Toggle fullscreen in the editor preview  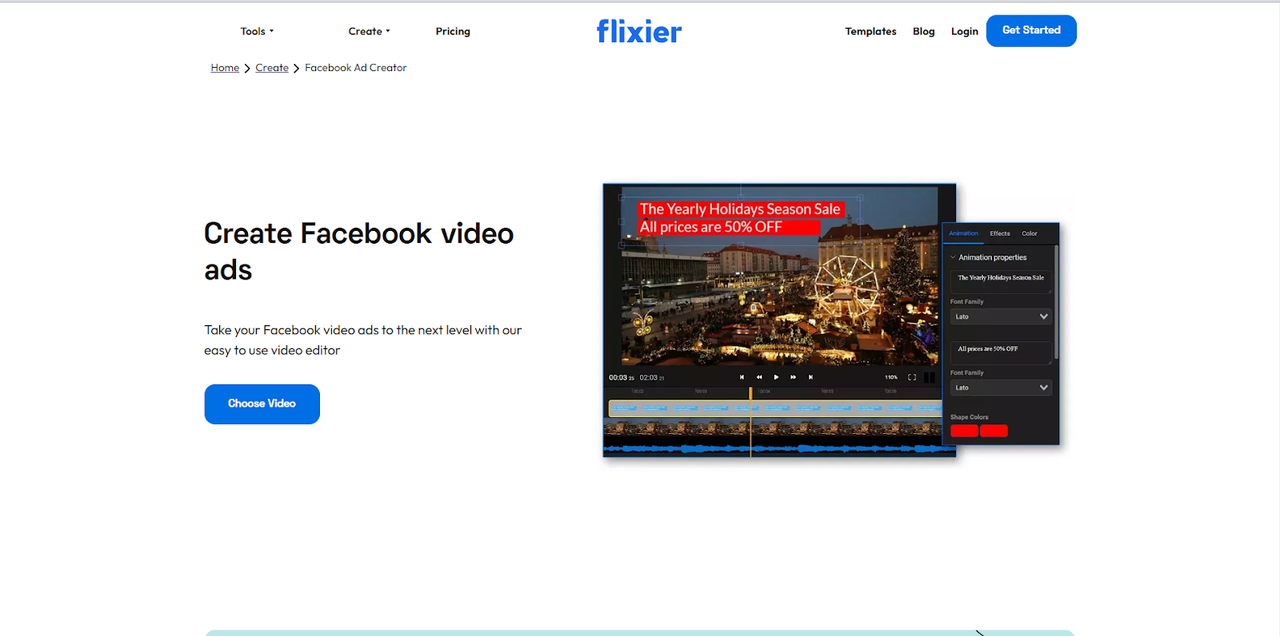coord(912,377)
